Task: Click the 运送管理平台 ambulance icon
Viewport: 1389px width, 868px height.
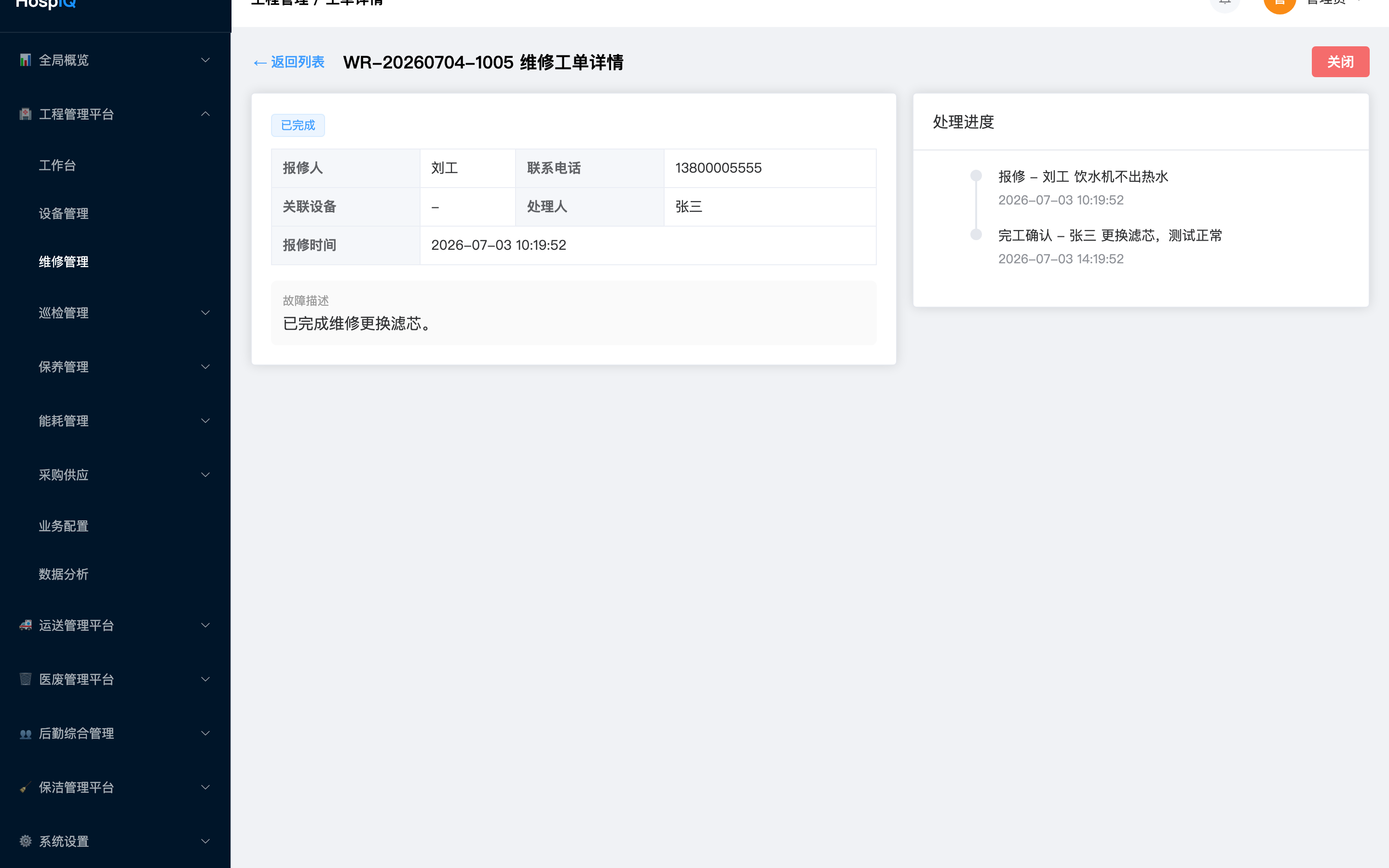Action: [x=25, y=625]
